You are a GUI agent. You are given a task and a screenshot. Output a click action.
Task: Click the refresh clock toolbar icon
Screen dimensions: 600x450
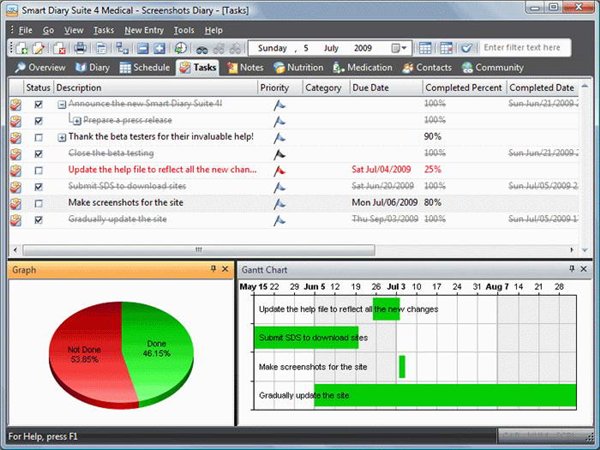[x=181, y=48]
